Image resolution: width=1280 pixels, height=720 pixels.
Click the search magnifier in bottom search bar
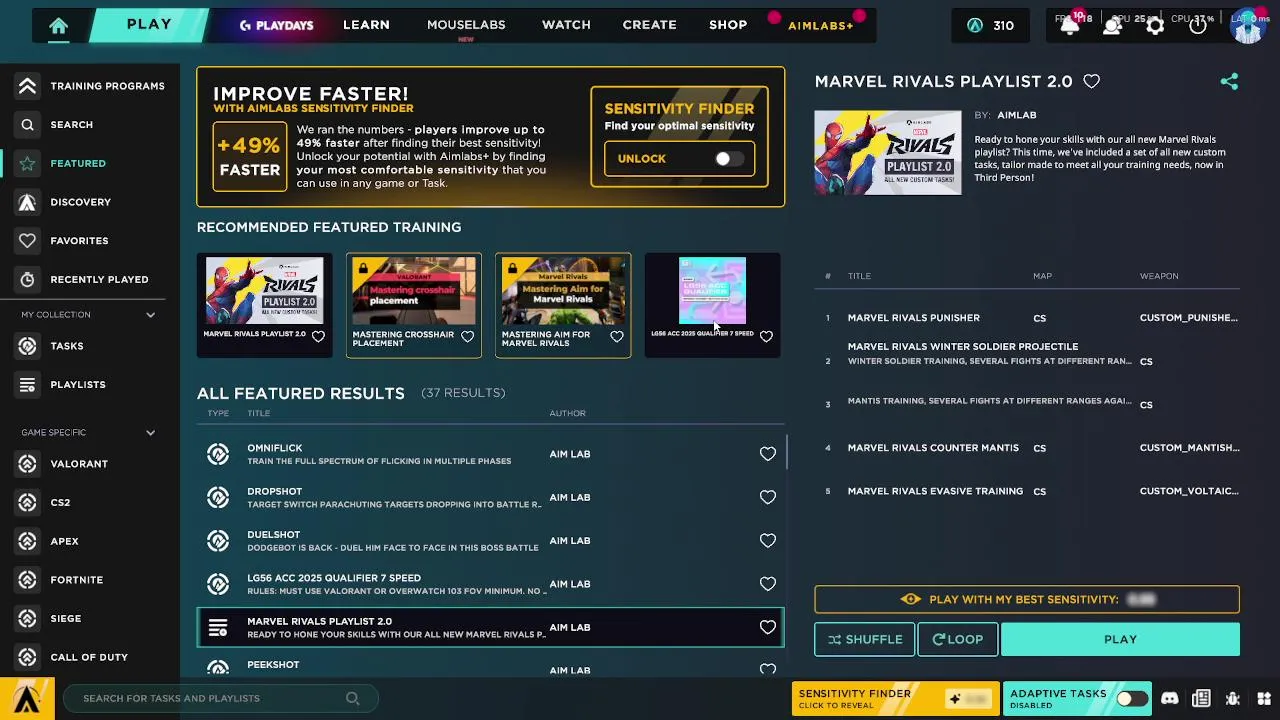pyautogui.click(x=352, y=698)
